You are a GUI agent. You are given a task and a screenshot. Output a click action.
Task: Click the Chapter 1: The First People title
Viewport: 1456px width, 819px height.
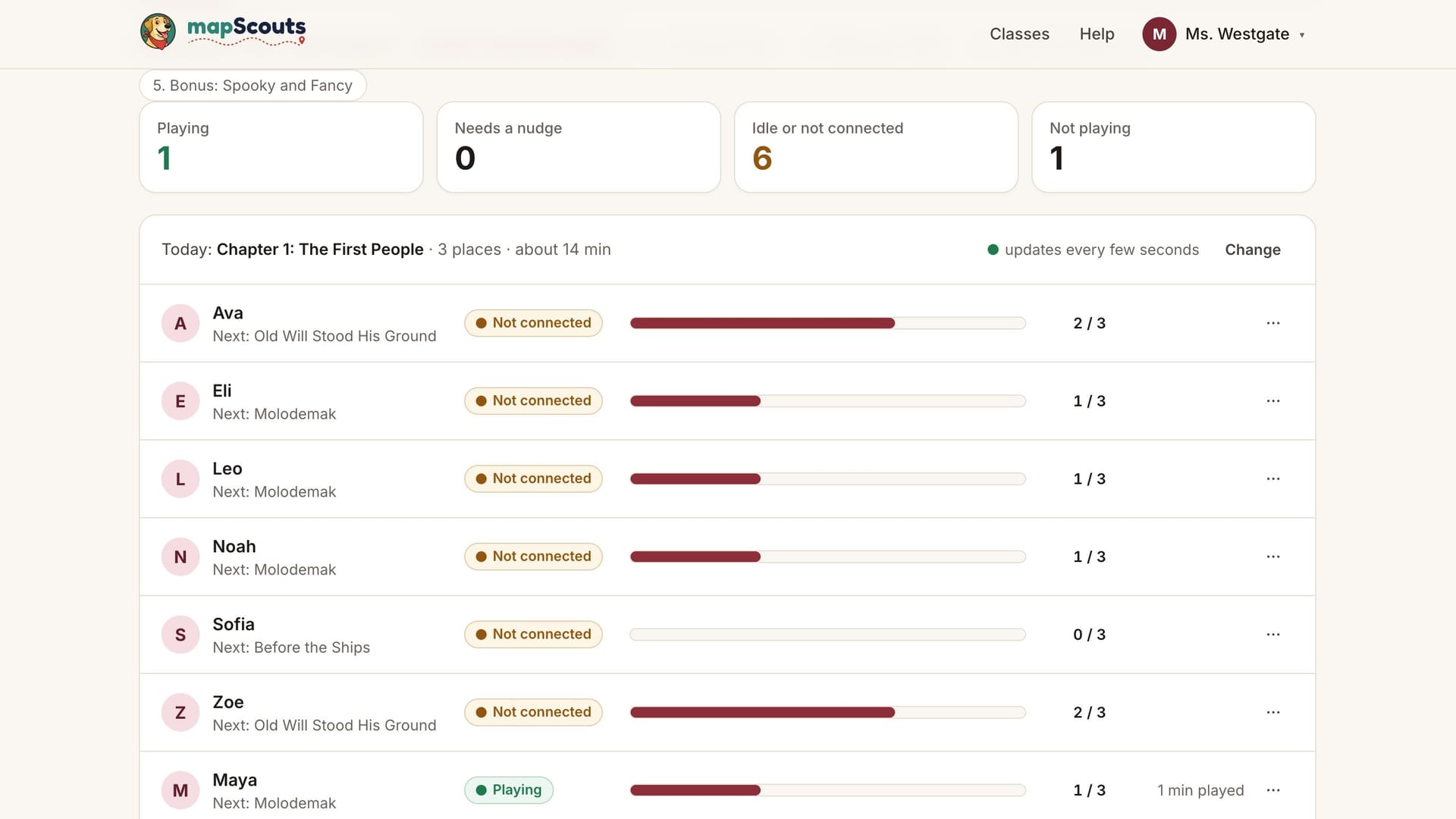(320, 249)
